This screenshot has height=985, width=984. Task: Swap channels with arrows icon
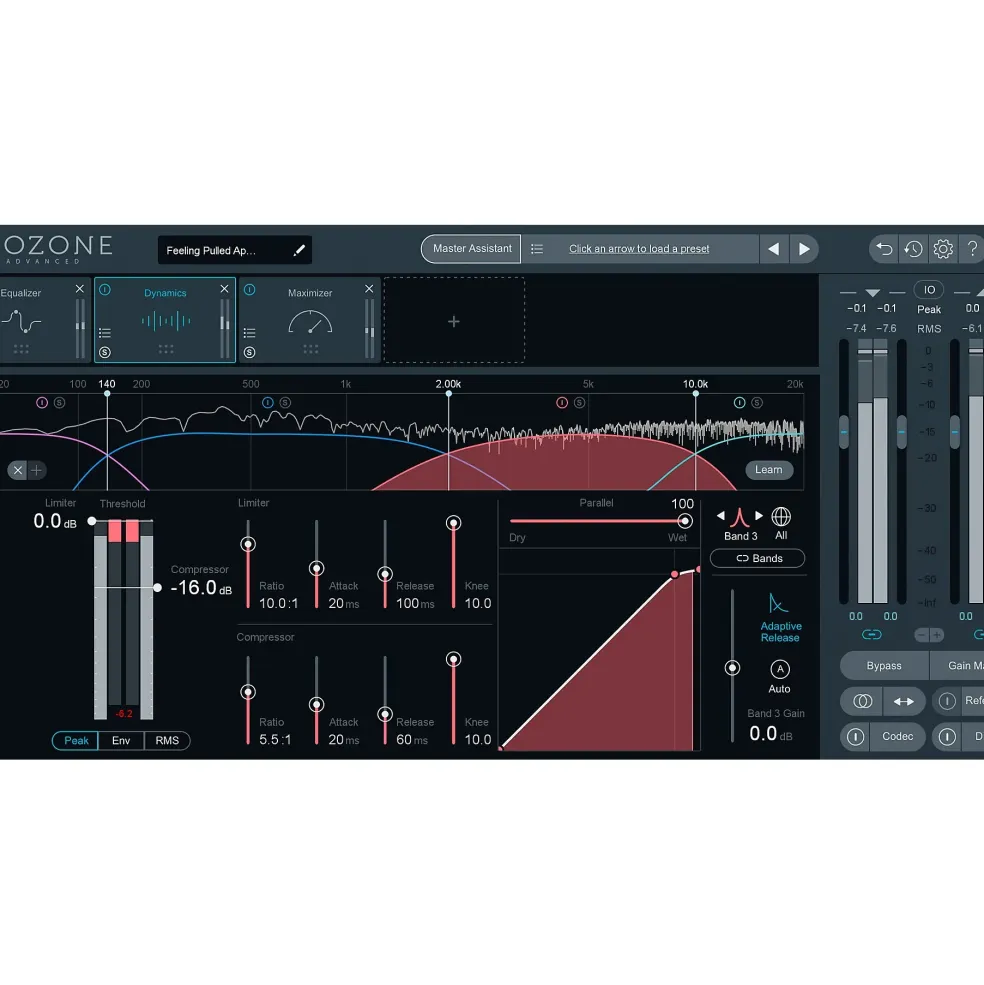coord(904,701)
